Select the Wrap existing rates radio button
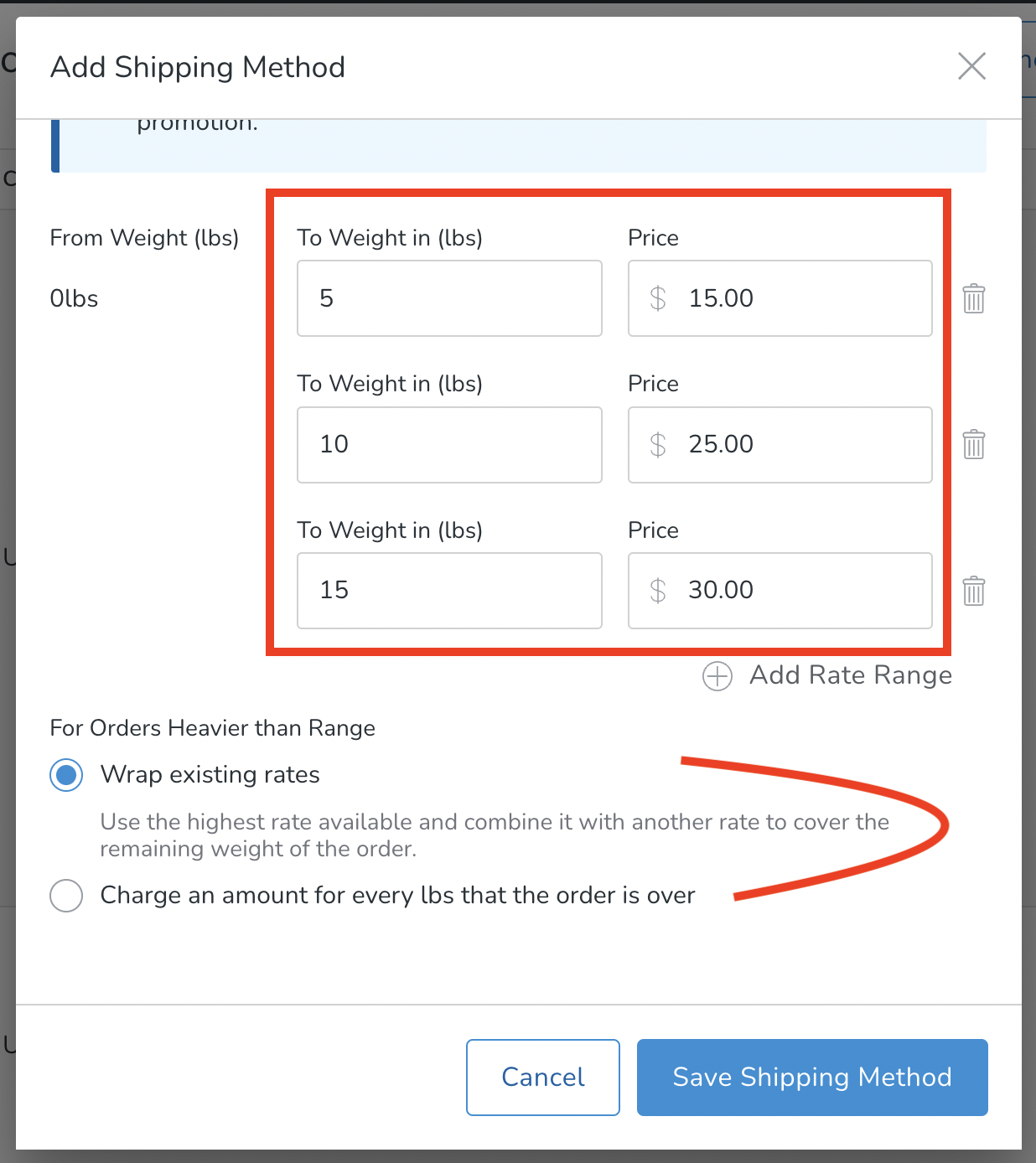The height and width of the screenshot is (1163, 1036). 66,775
